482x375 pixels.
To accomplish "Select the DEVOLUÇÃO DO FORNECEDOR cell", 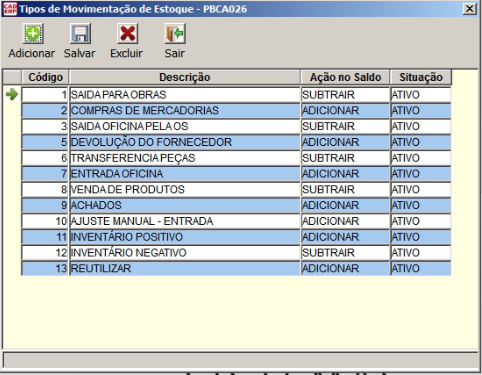I will [185, 142].
